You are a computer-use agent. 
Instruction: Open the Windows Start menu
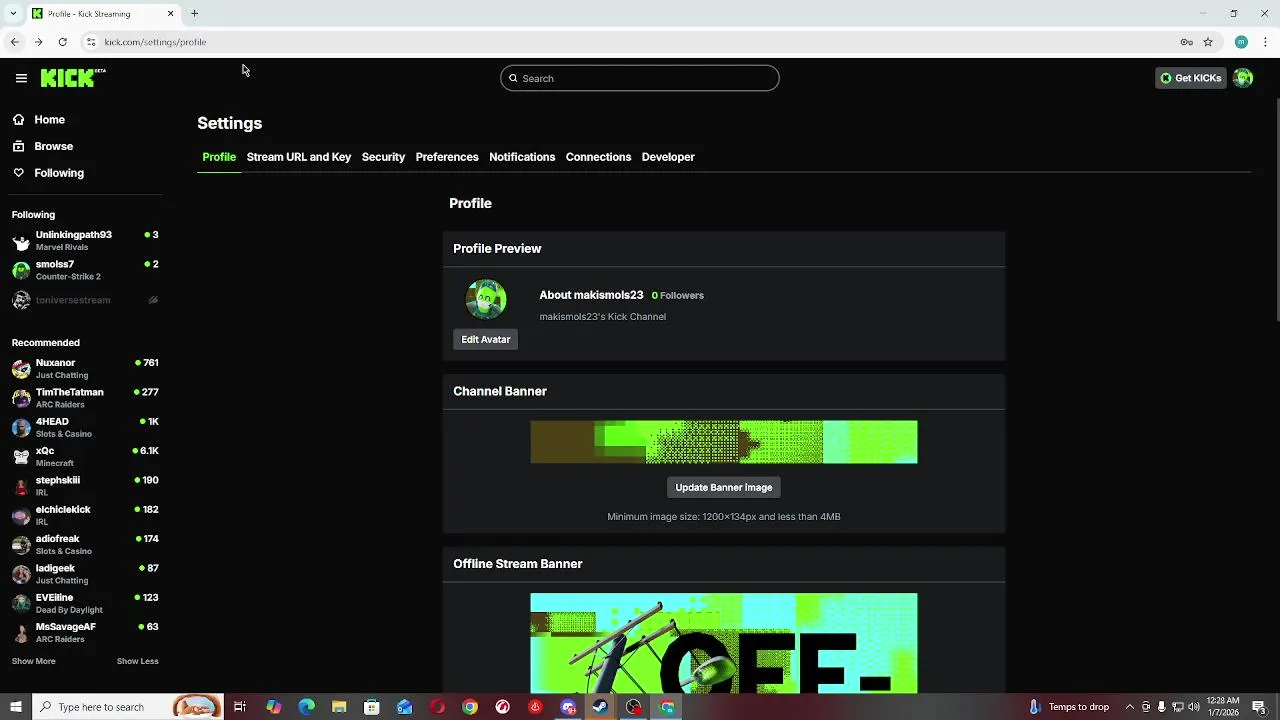click(x=15, y=707)
